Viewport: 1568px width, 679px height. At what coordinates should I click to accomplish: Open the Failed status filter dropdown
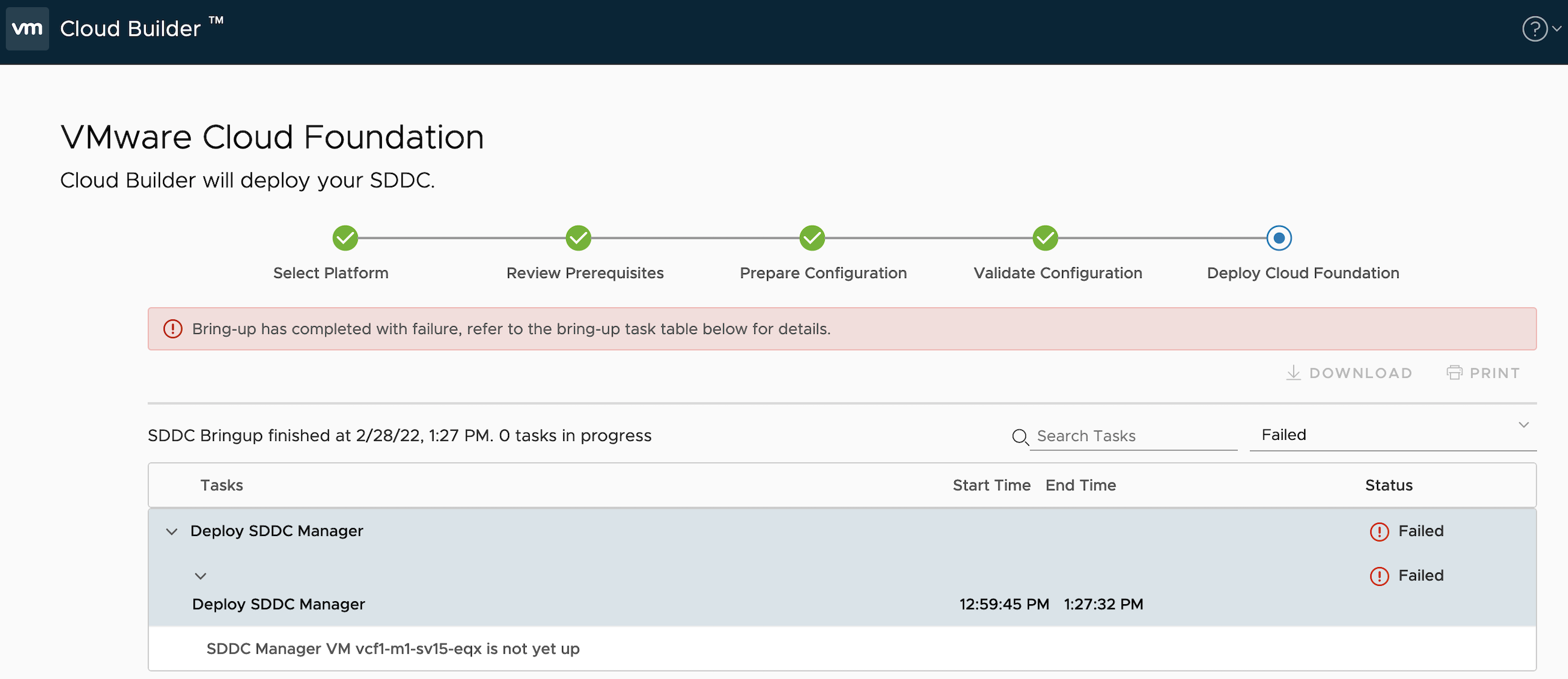pyautogui.click(x=1392, y=435)
